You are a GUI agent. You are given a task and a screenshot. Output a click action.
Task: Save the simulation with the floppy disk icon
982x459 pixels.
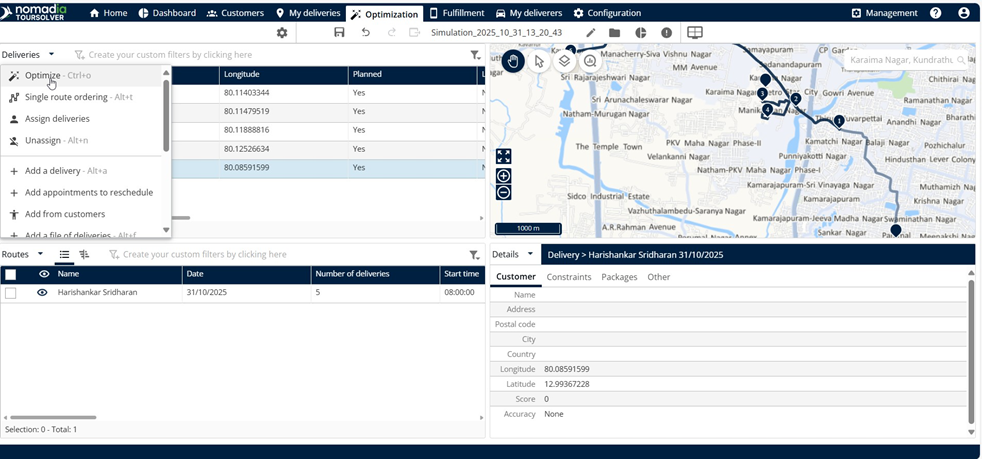[340, 33]
